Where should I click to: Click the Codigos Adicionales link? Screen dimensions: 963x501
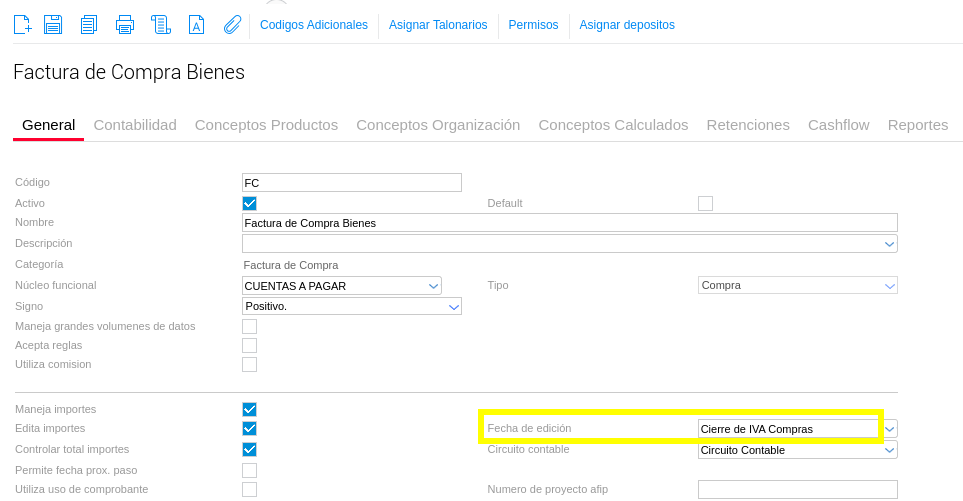[x=314, y=25]
